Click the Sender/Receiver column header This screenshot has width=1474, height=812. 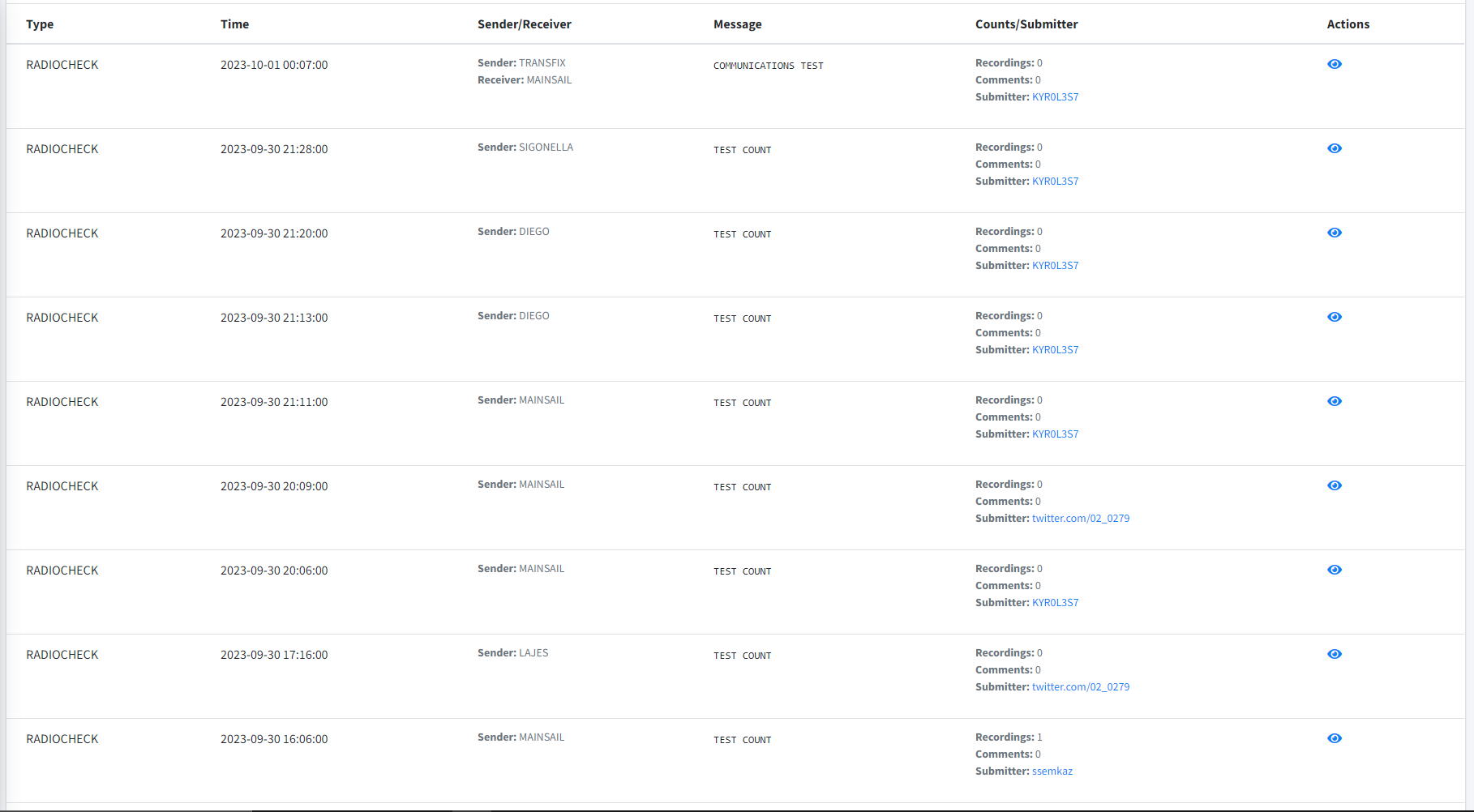[x=525, y=24]
